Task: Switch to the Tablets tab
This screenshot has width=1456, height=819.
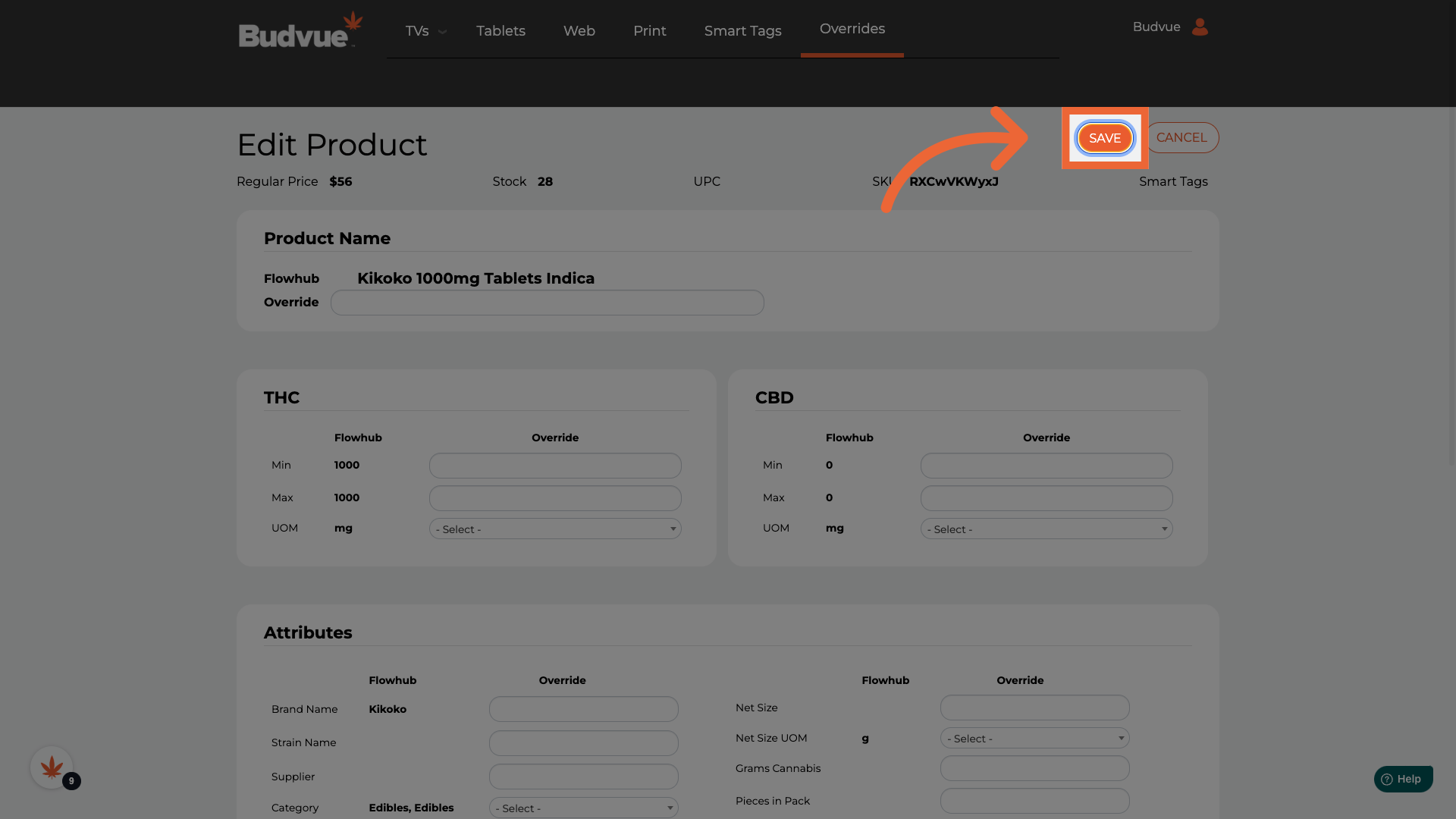Action: pyautogui.click(x=500, y=31)
